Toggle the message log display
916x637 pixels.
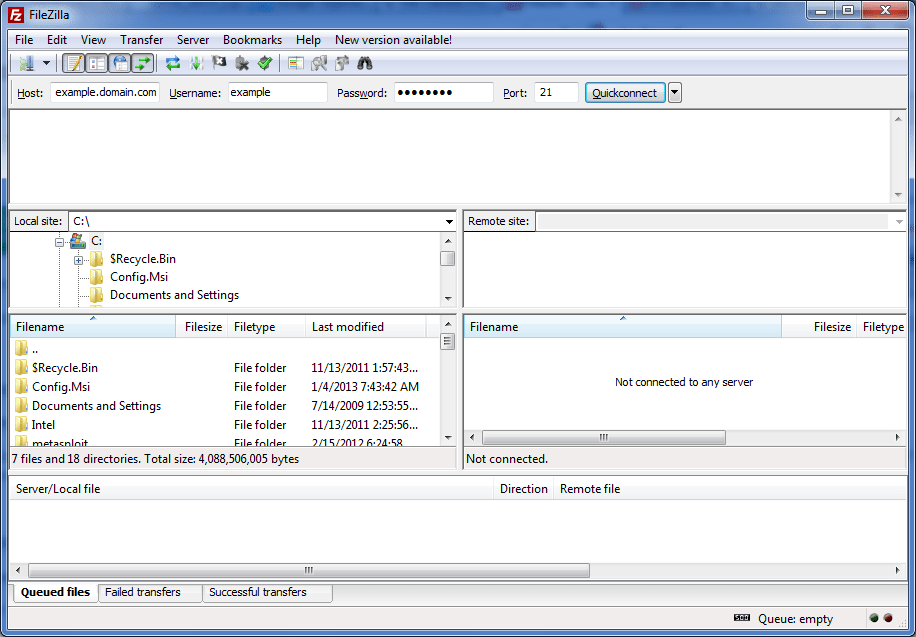click(x=72, y=62)
